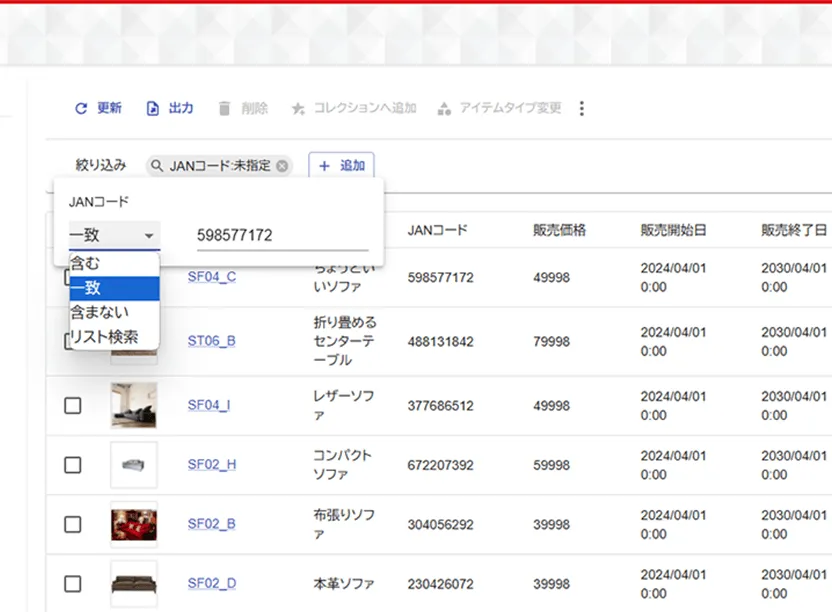Click the 出力 export icon
This screenshot has height=612, width=832.
tap(152, 109)
